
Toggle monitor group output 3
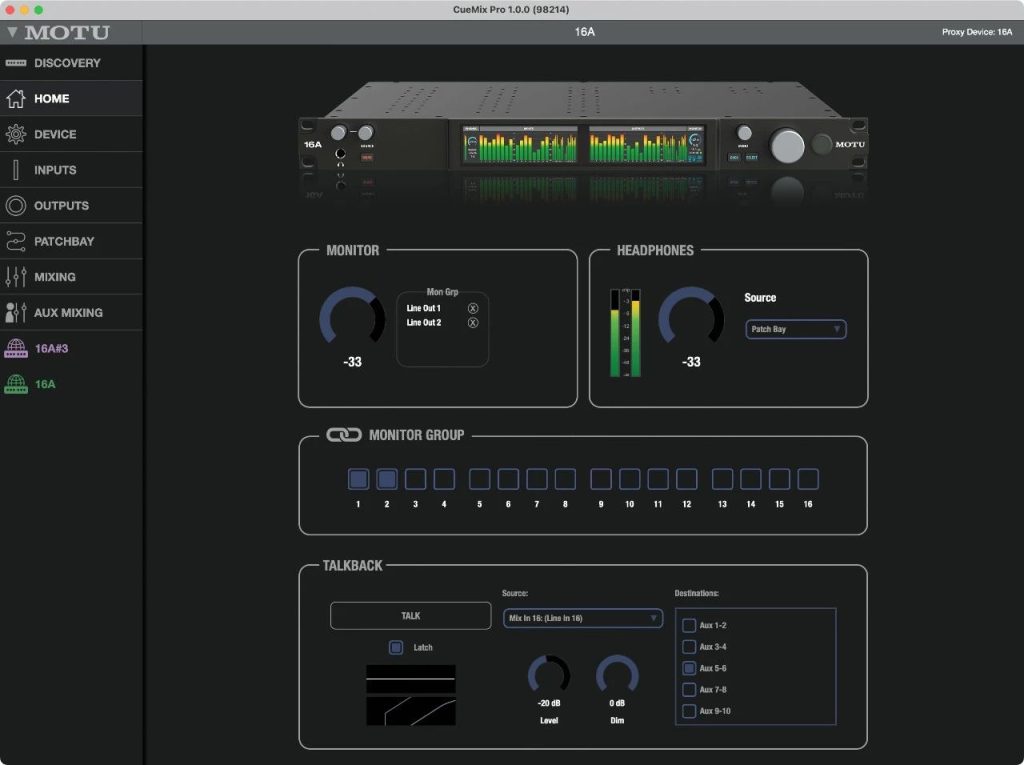(415, 479)
